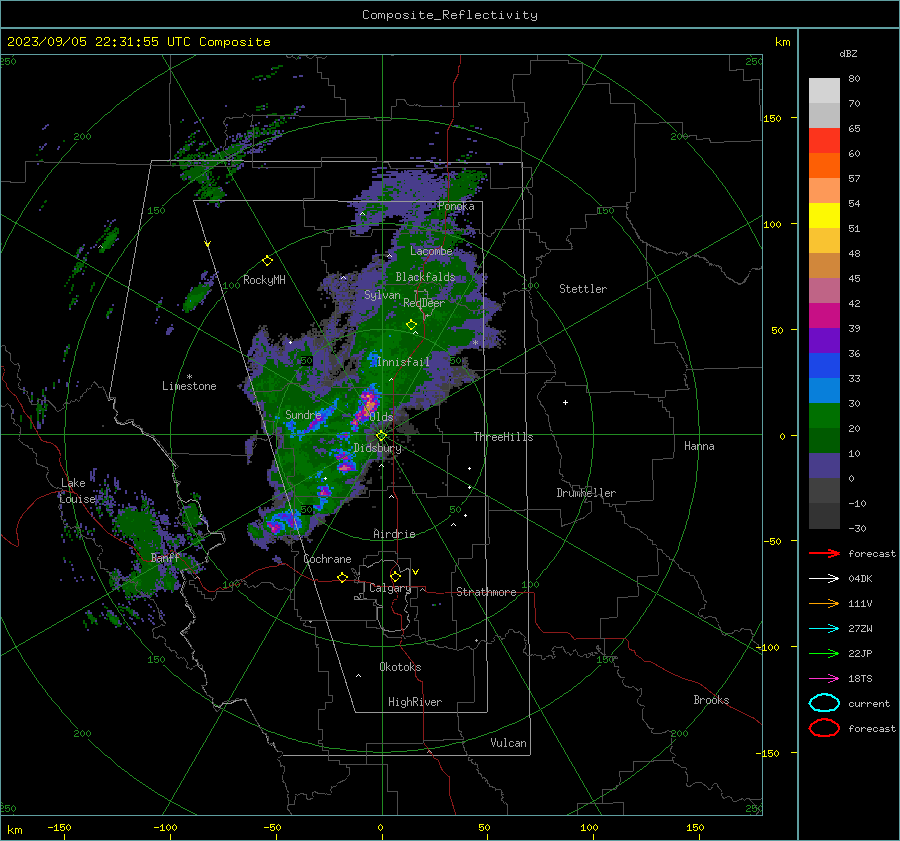Click the RockyMH label
Screen dimensions: 900x841
click(x=264, y=280)
